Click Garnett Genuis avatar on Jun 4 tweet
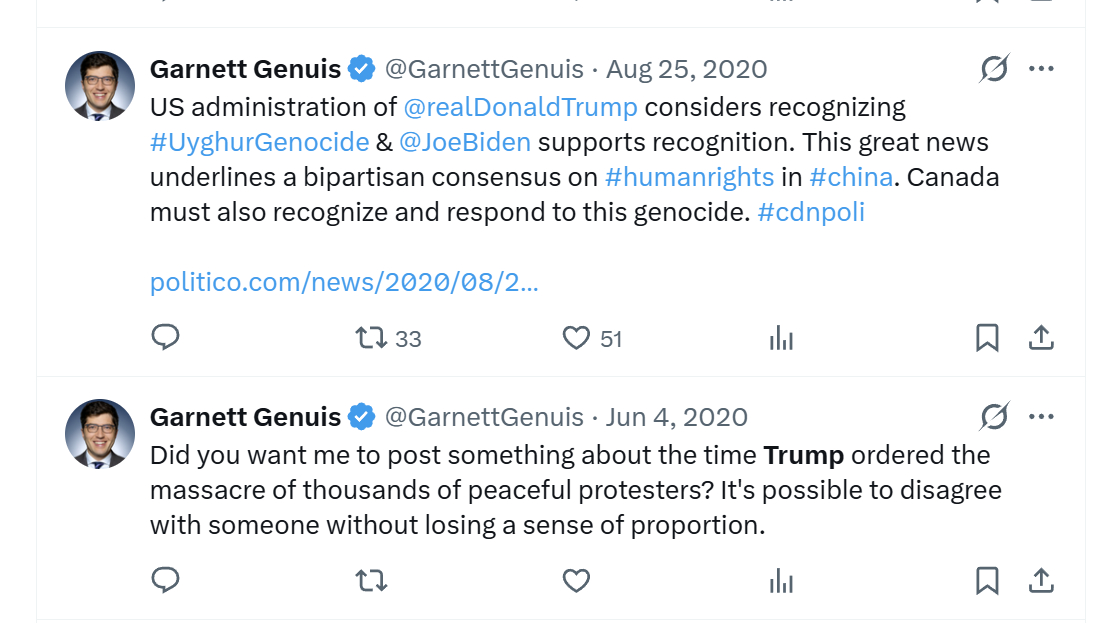The height and width of the screenshot is (623, 1095). (100, 434)
